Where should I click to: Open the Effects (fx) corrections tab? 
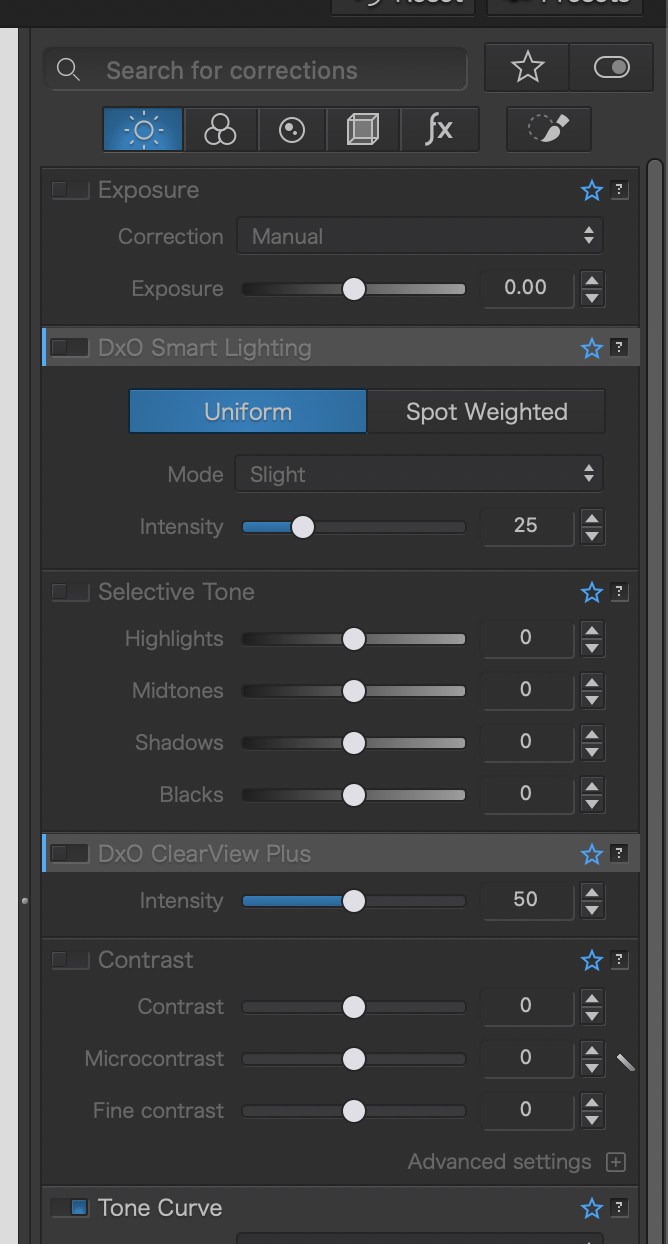tap(438, 130)
